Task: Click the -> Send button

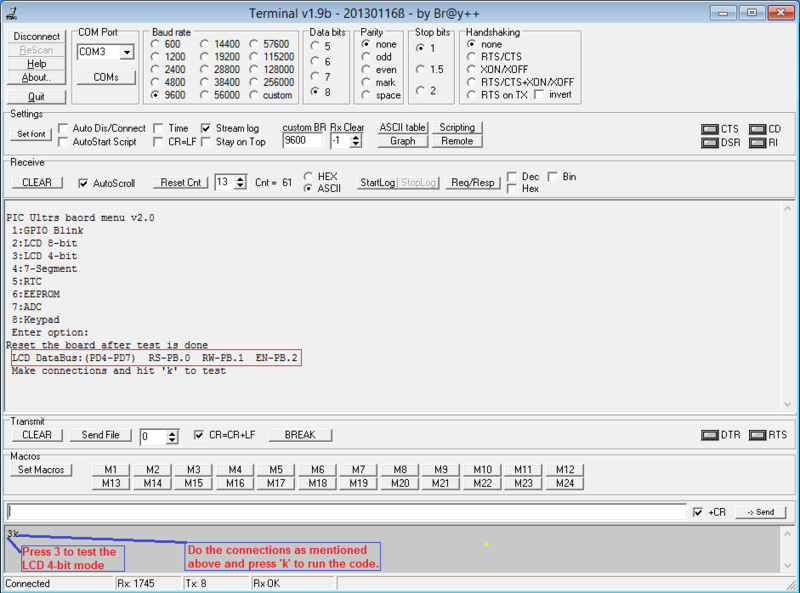Action: 761,512
